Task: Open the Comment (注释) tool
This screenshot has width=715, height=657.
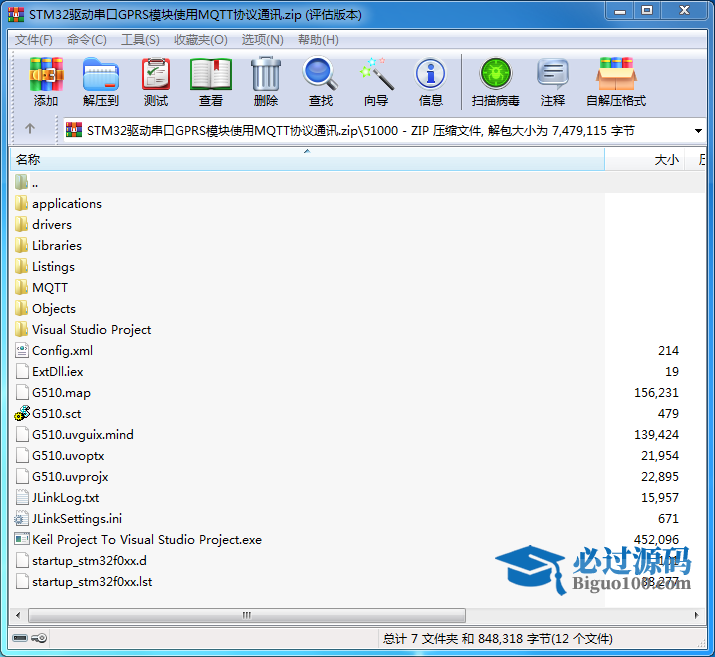Action: click(x=553, y=74)
